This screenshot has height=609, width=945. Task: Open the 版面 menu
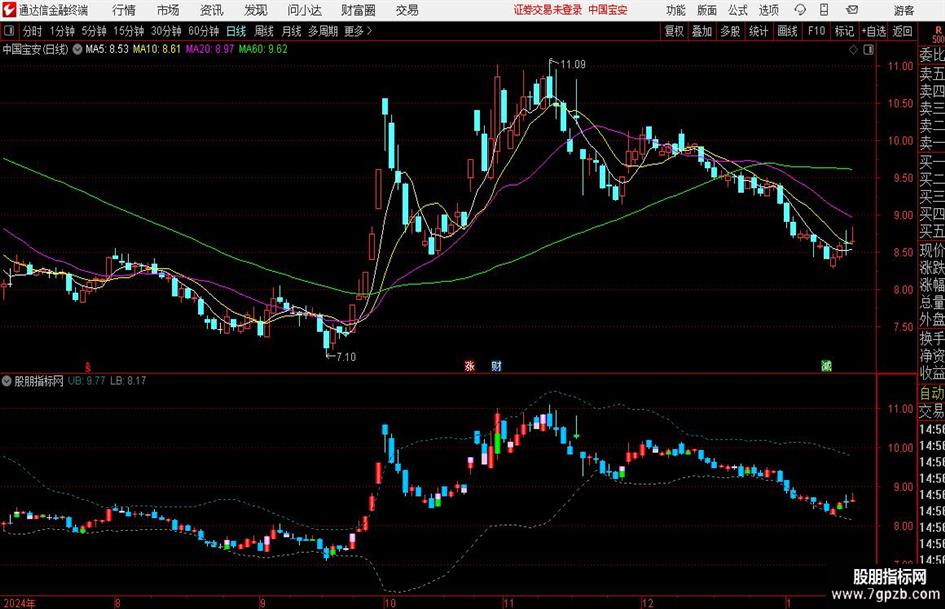[x=707, y=10]
